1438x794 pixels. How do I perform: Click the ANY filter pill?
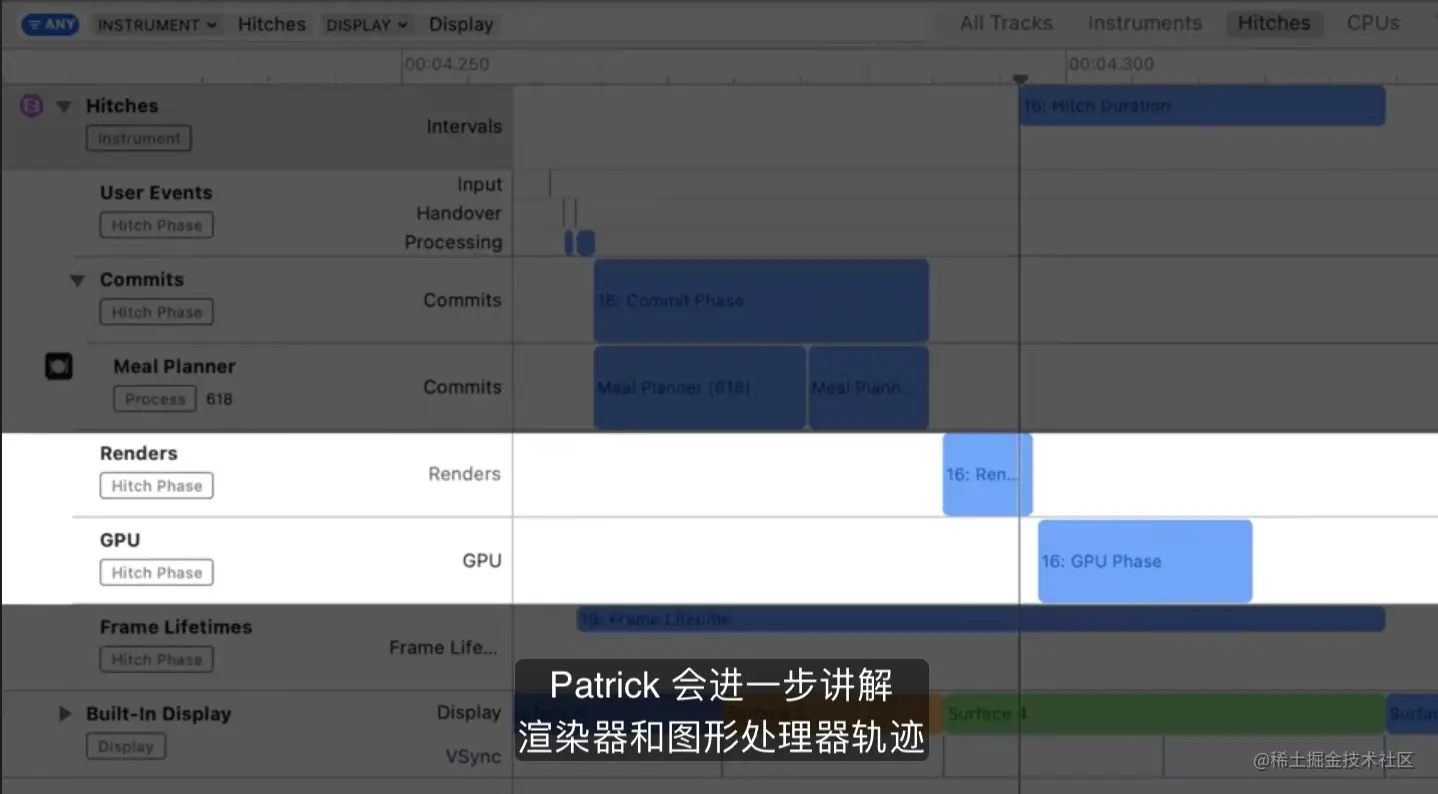tap(50, 24)
